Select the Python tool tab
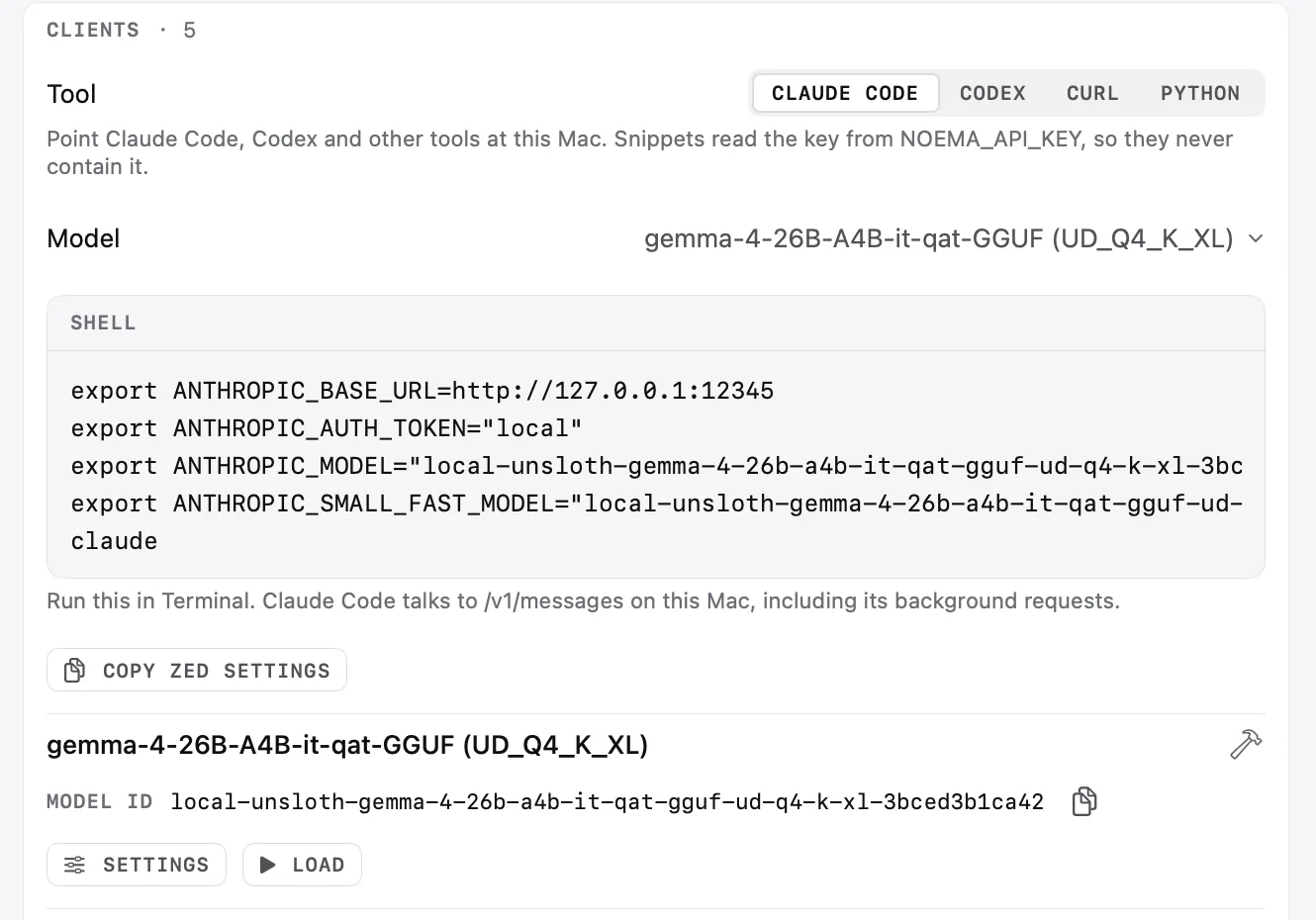 (1200, 93)
